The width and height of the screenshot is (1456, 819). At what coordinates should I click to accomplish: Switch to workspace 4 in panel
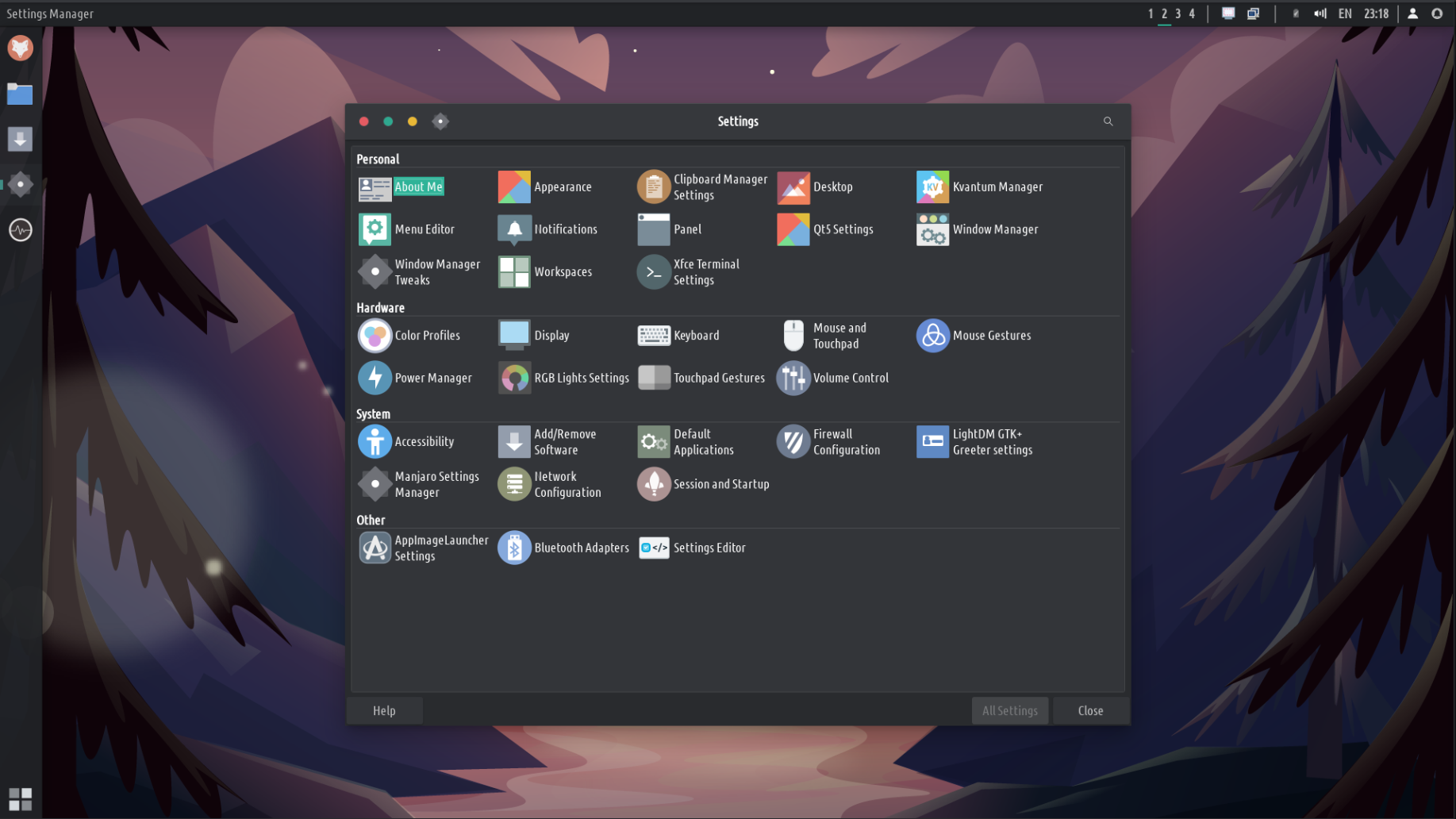tap(1192, 13)
